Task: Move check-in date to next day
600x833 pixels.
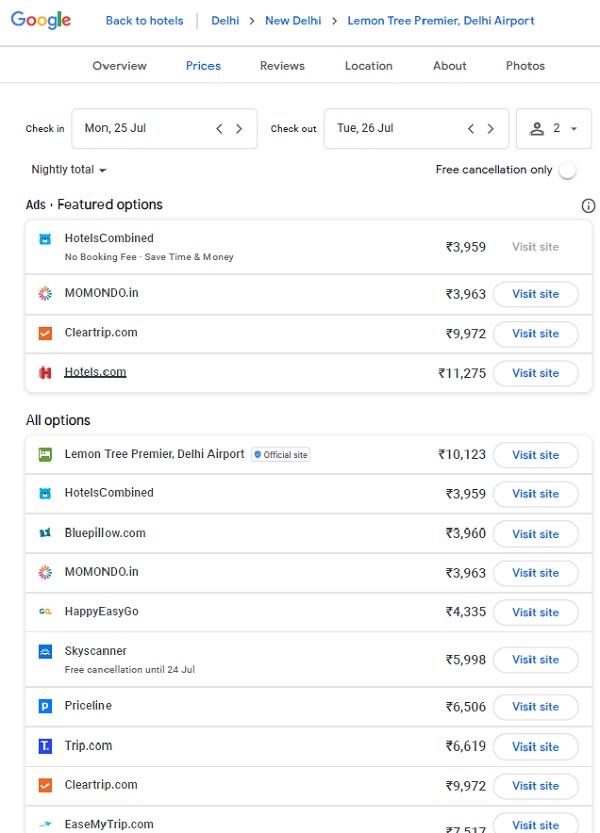Action: point(239,129)
